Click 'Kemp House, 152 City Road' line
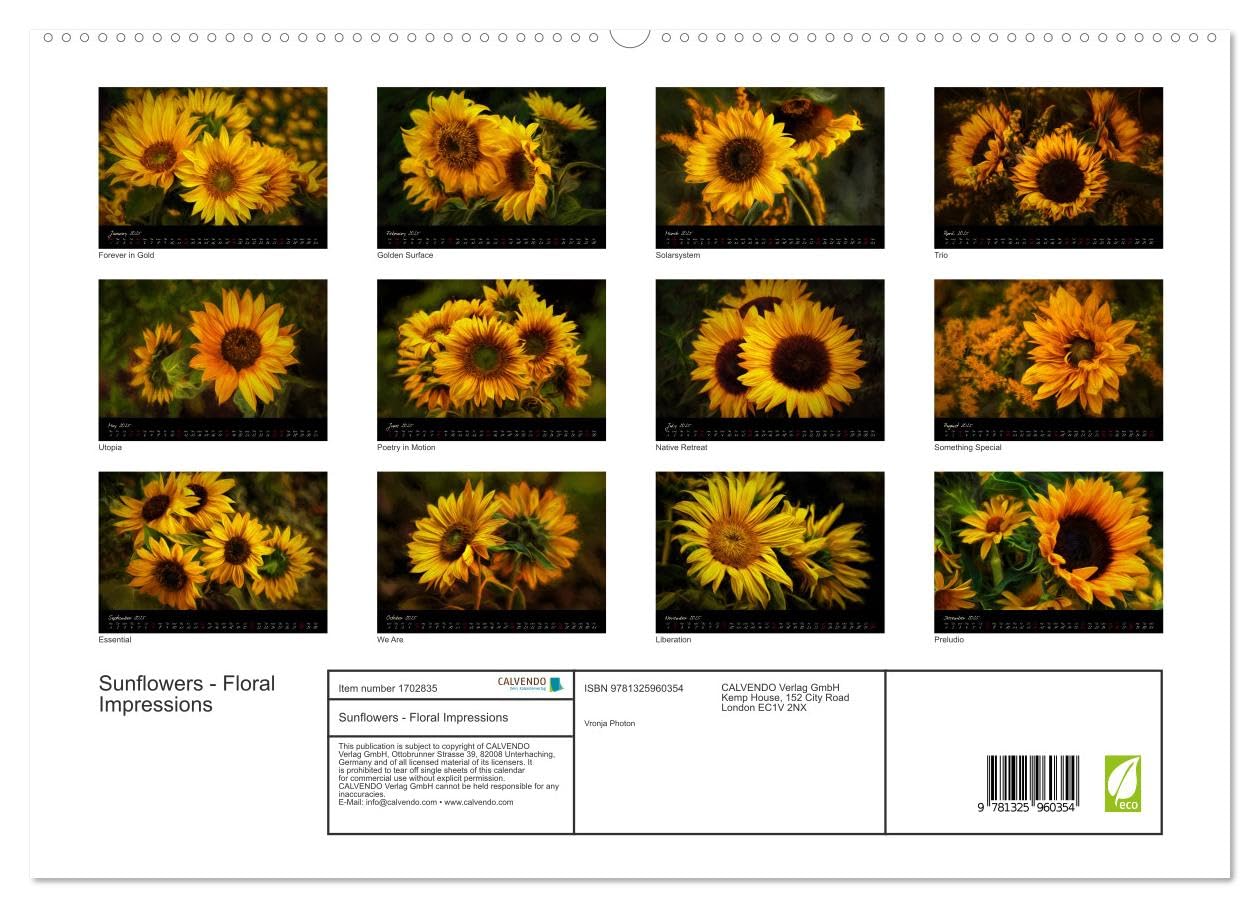The width and height of the screenshot is (1260, 908). (x=785, y=698)
